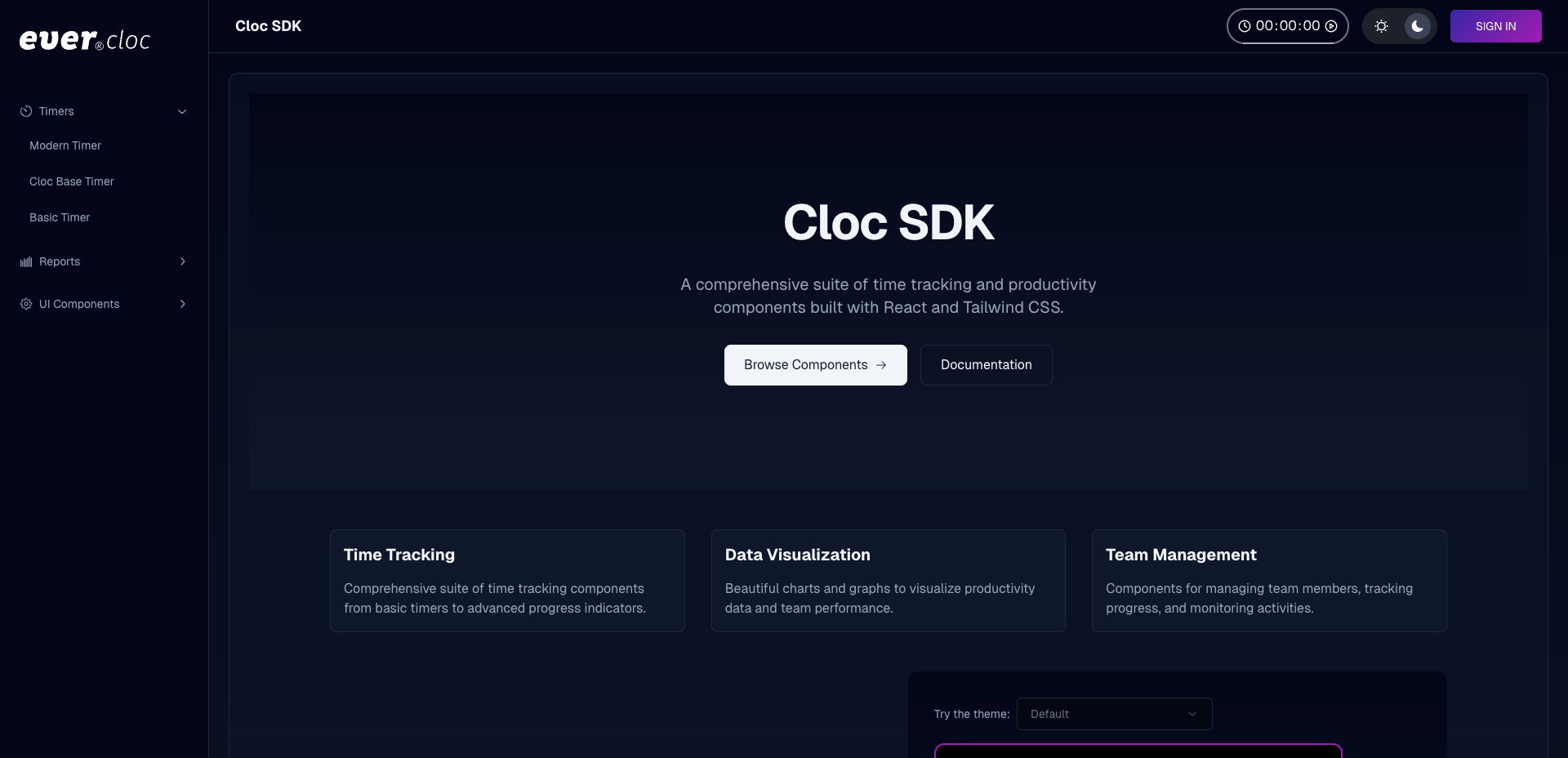
Task: Click the ever cloc logo
Action: coord(85,40)
